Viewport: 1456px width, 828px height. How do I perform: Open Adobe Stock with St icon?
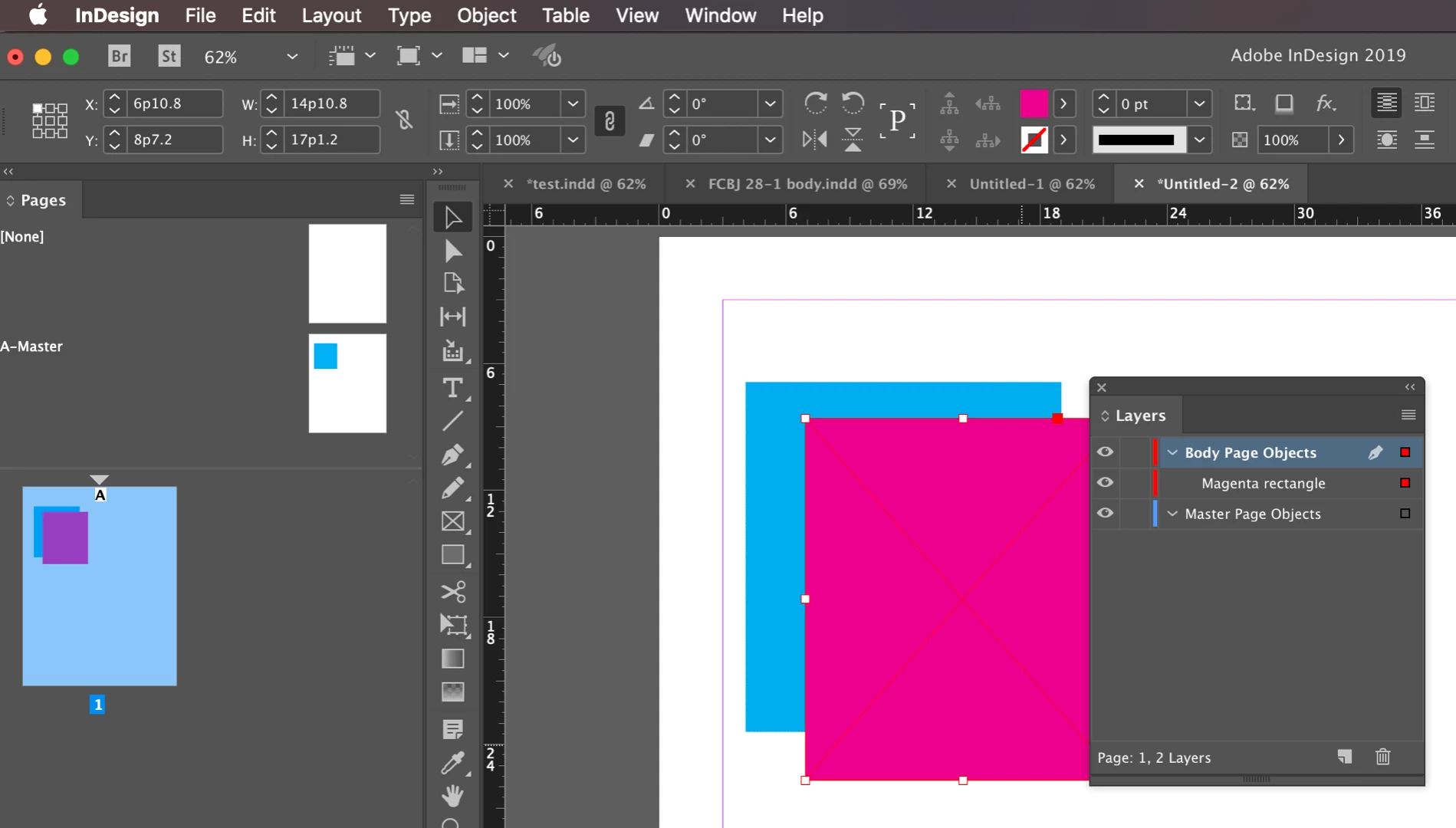coord(169,56)
